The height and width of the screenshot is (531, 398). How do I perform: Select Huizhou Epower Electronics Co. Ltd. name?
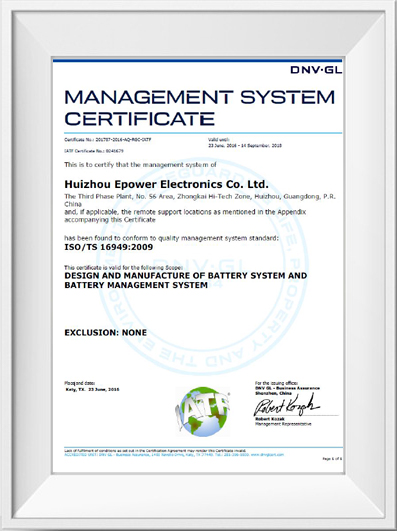(x=166, y=185)
